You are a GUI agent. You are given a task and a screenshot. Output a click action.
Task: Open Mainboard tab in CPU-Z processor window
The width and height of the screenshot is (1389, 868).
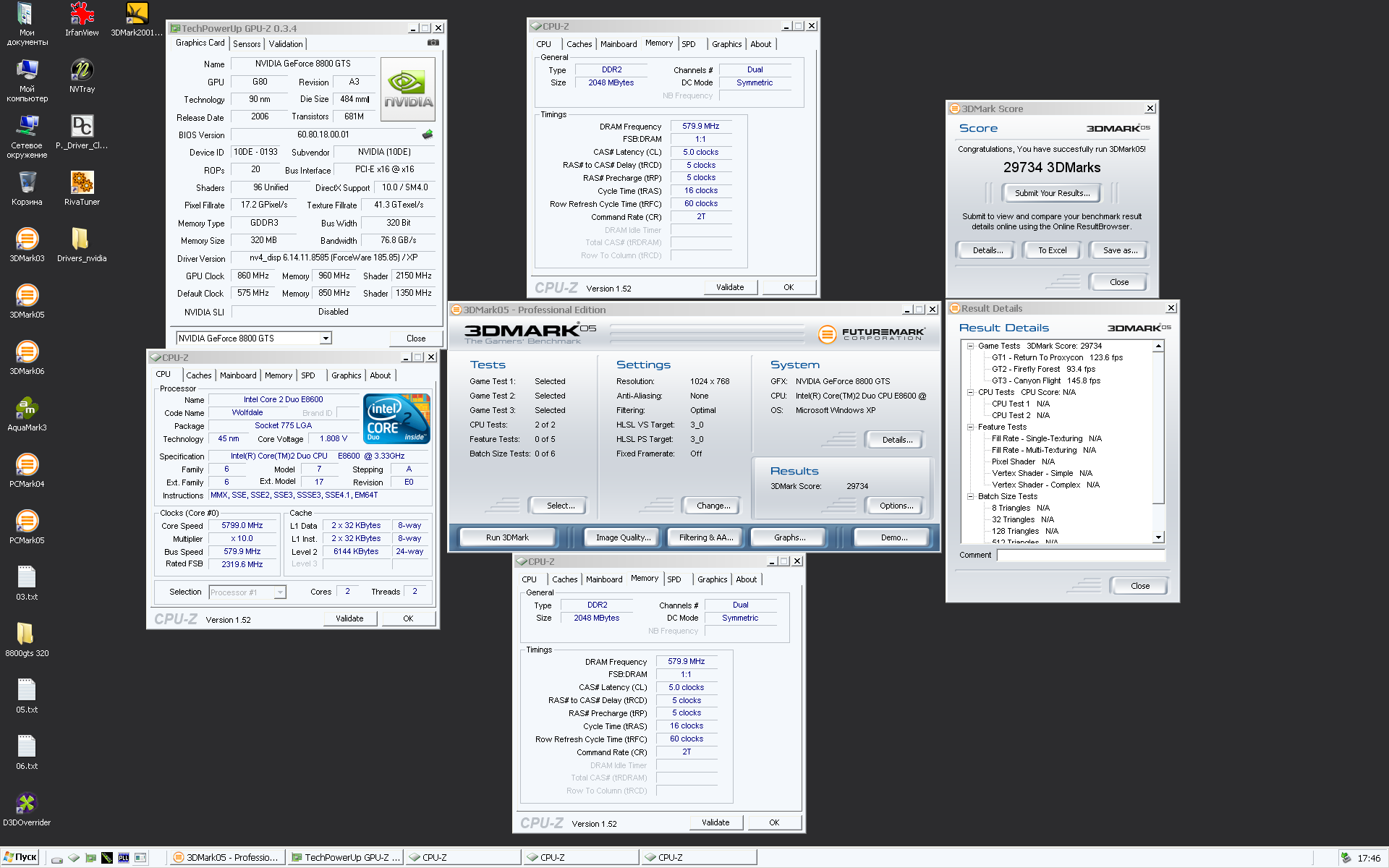click(x=238, y=375)
